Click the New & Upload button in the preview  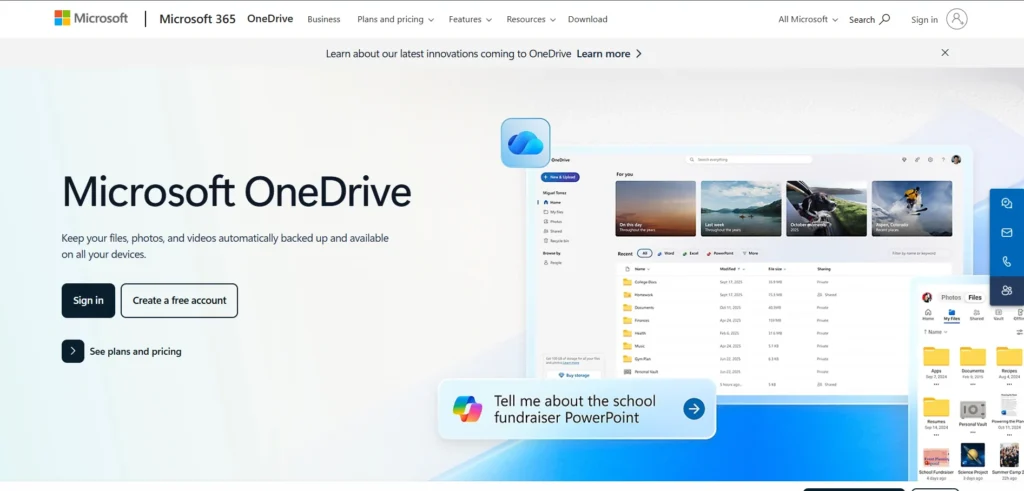pyautogui.click(x=560, y=177)
